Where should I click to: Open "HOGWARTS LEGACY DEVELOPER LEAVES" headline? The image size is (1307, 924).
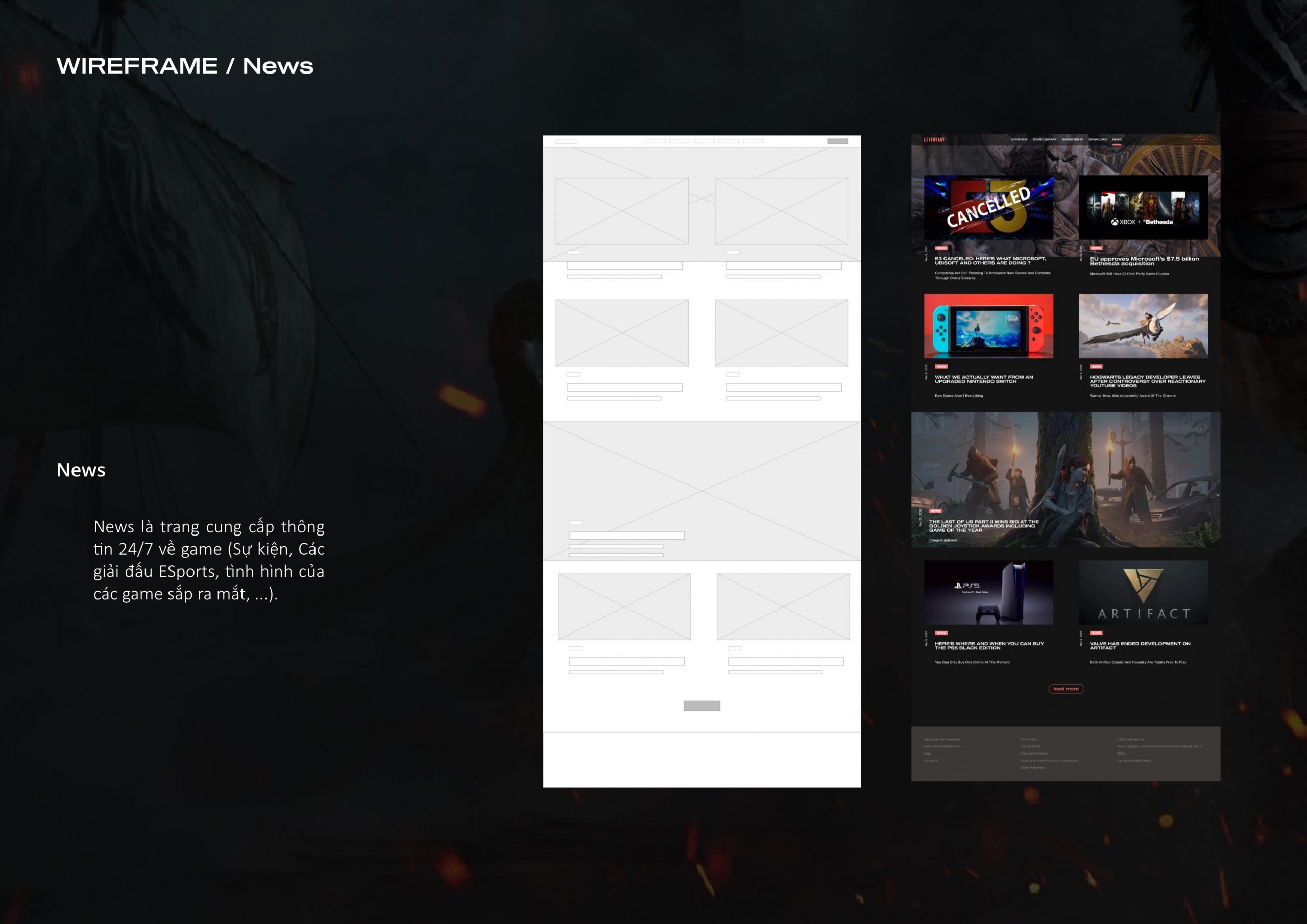click(x=1148, y=381)
